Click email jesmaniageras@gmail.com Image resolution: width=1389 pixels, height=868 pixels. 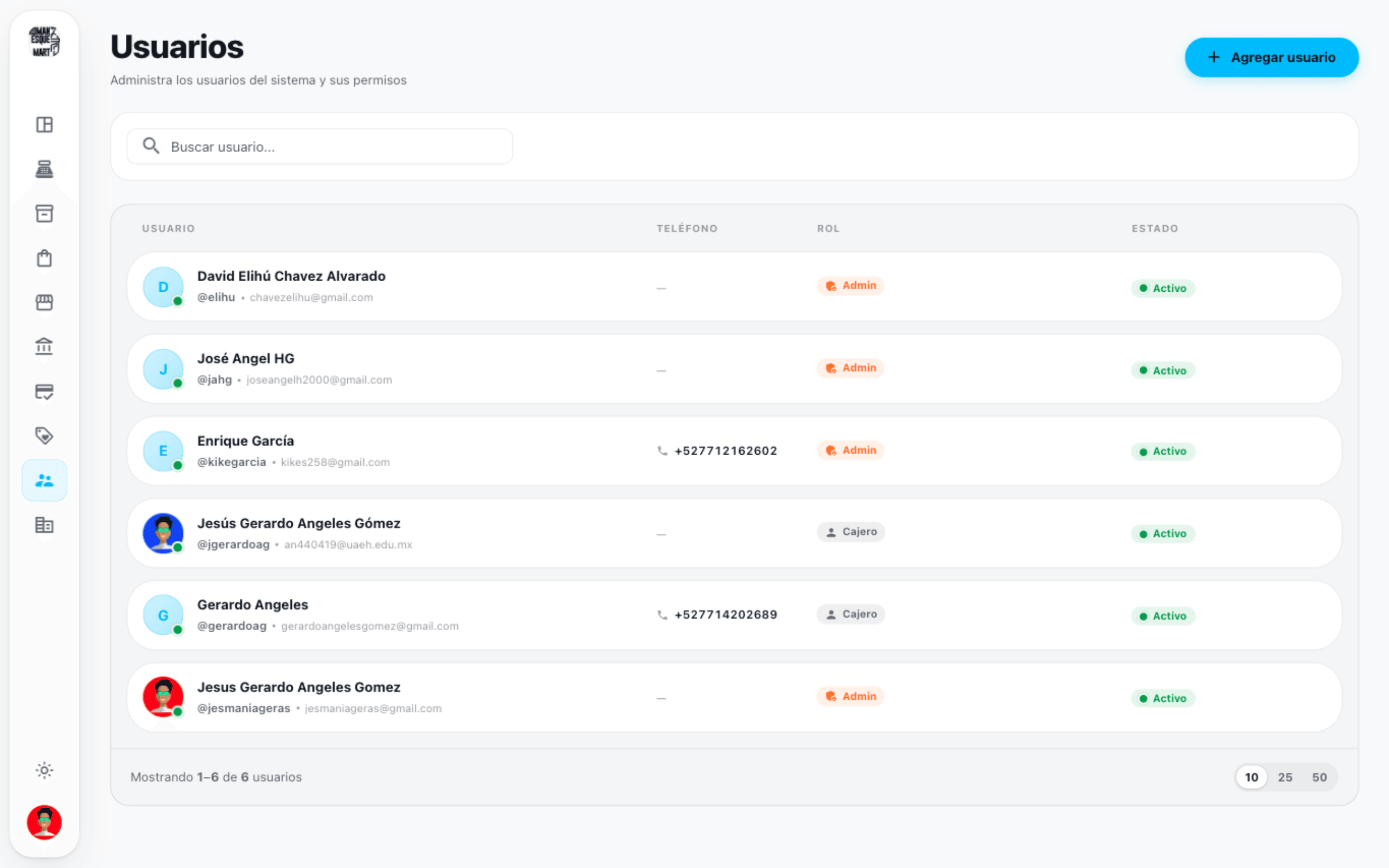pos(373,708)
